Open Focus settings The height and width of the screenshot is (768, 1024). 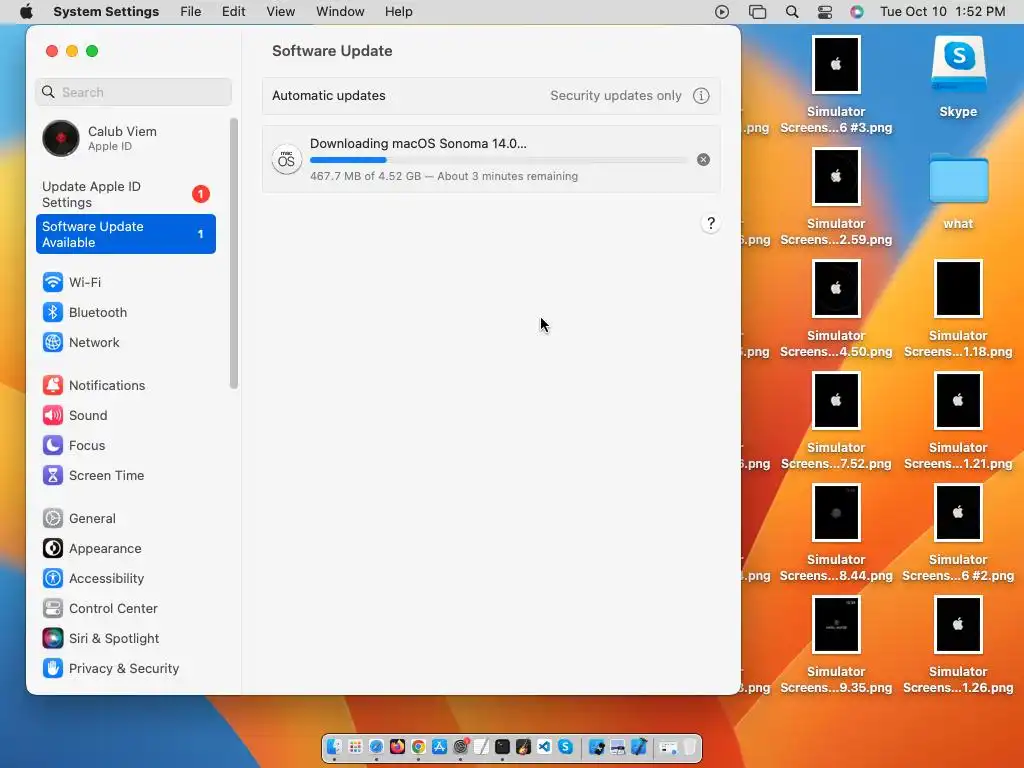pos(125,445)
